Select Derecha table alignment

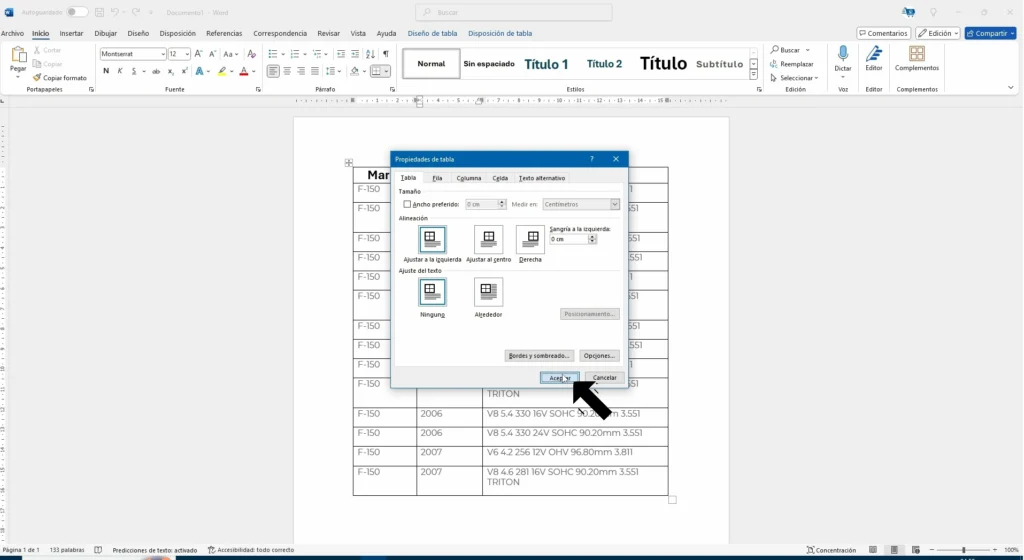pos(530,240)
